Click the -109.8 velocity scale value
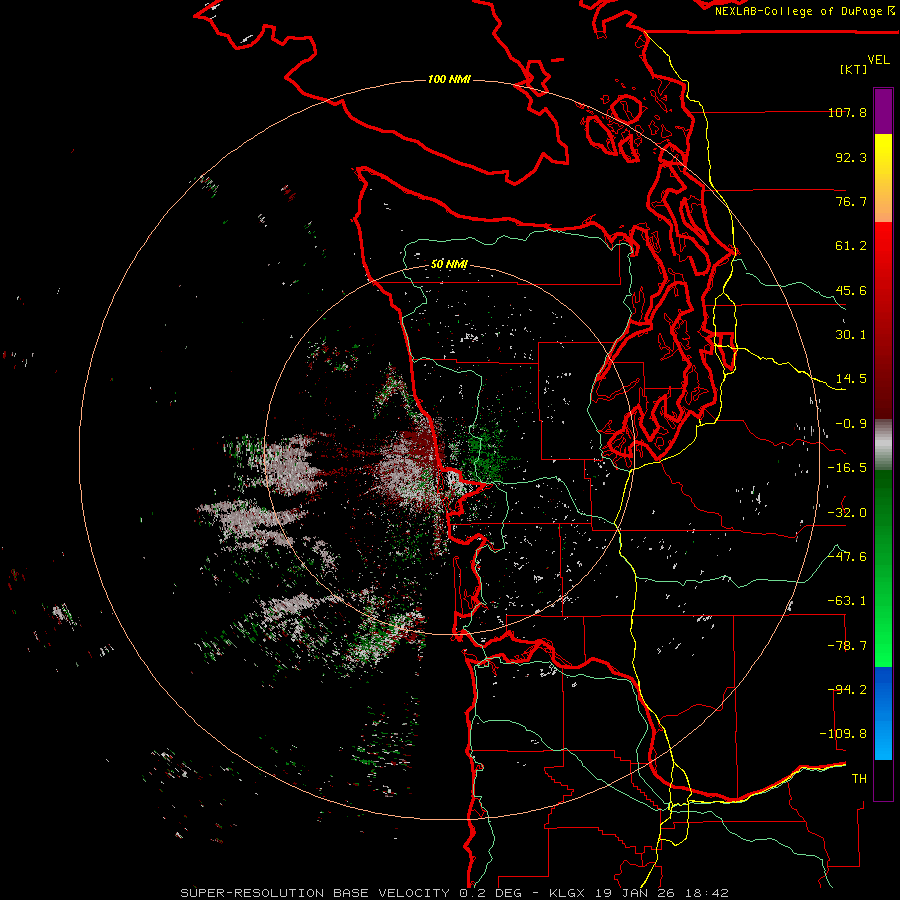The width and height of the screenshot is (900, 900). pos(843,734)
